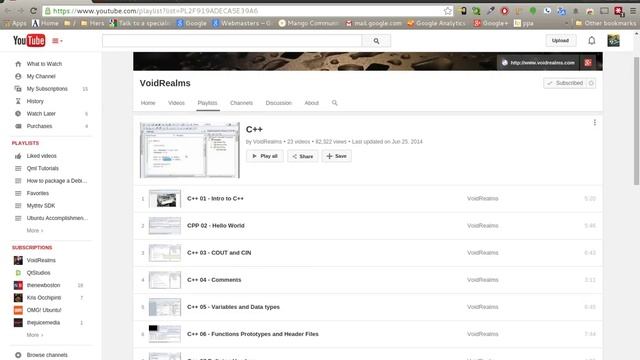Click the channel search magnifier icon

coord(335,103)
